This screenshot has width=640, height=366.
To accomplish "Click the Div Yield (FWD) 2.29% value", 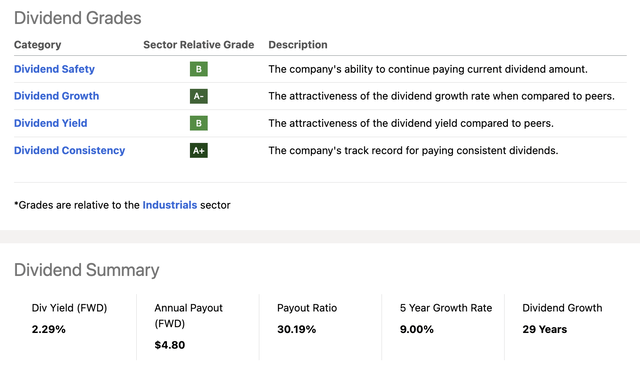I will tap(49, 329).
